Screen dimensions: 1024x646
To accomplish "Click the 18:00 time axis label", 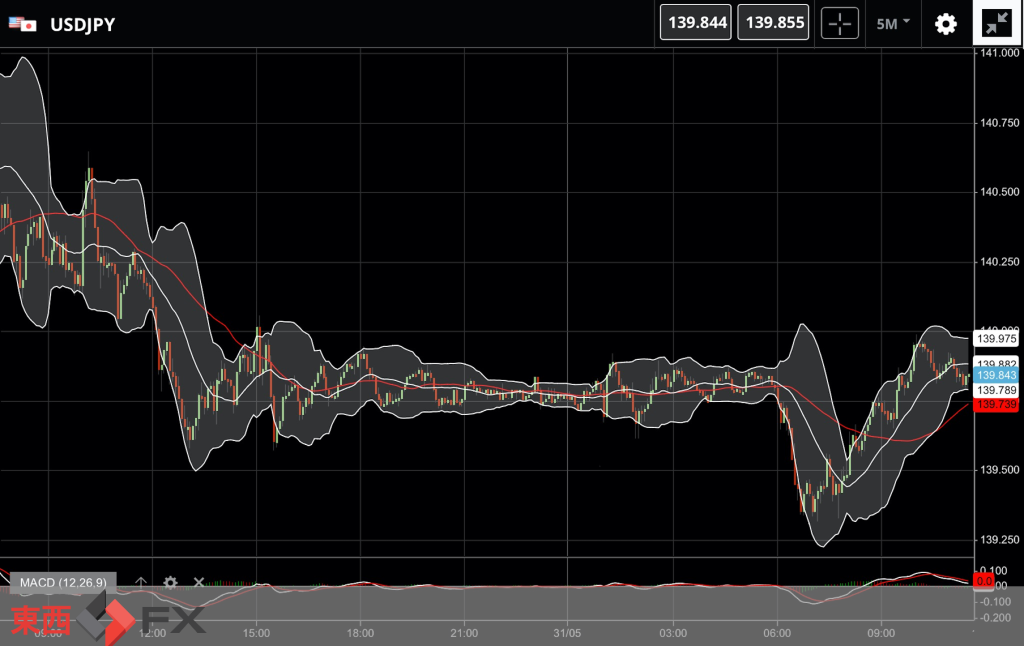I will pos(360,633).
